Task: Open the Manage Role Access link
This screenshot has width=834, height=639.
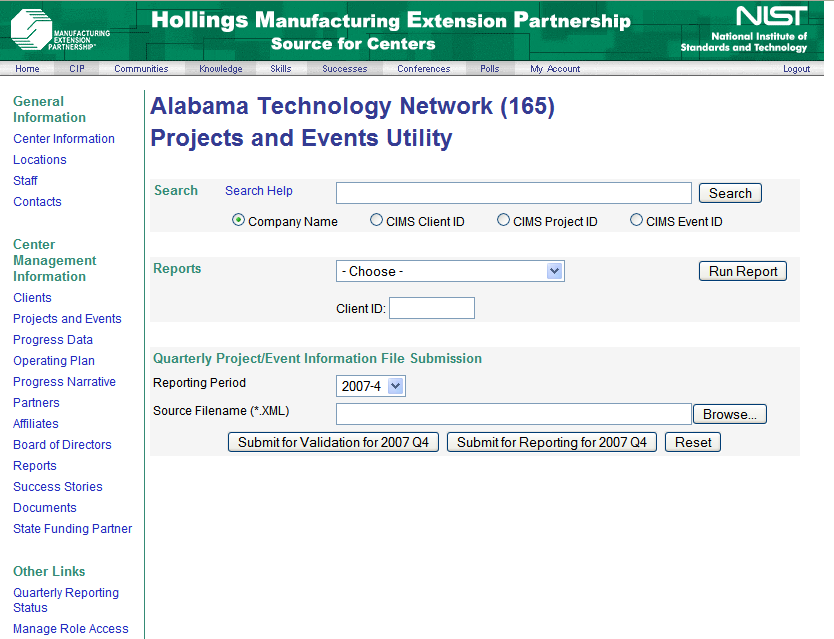Action: coord(71,628)
